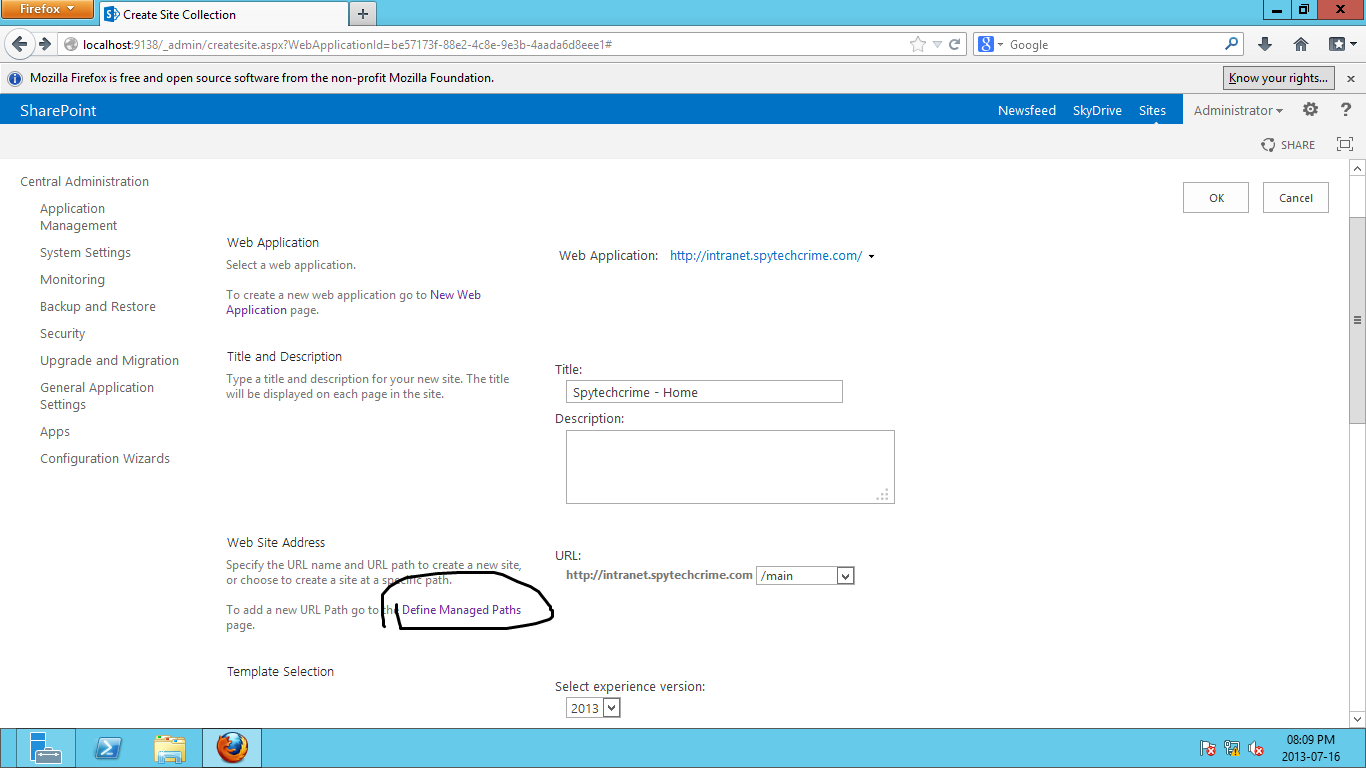Open SharePoint settings gear icon
This screenshot has width=1366, height=768.
[1310, 110]
